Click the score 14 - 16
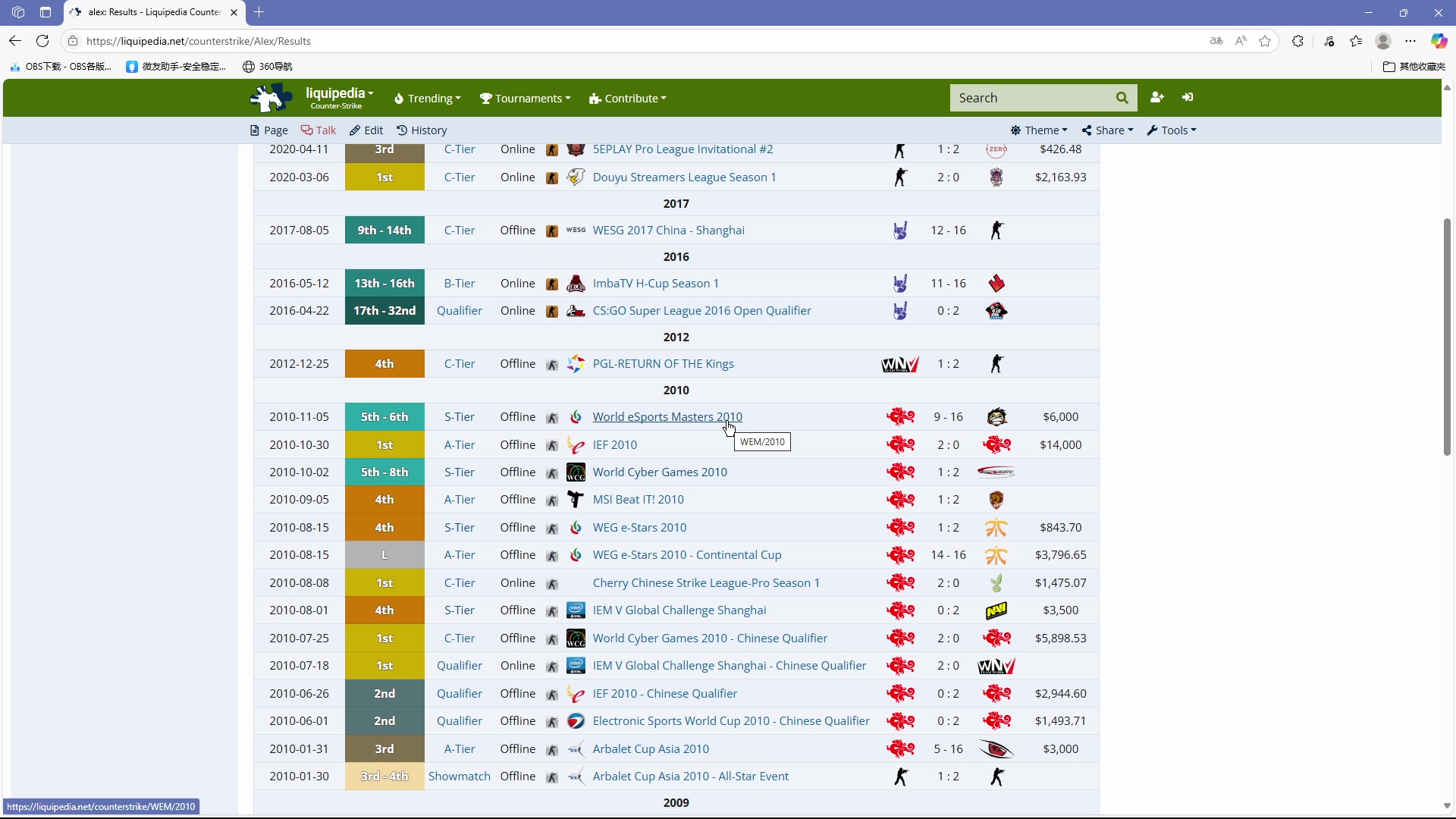1456x819 pixels. point(948,555)
